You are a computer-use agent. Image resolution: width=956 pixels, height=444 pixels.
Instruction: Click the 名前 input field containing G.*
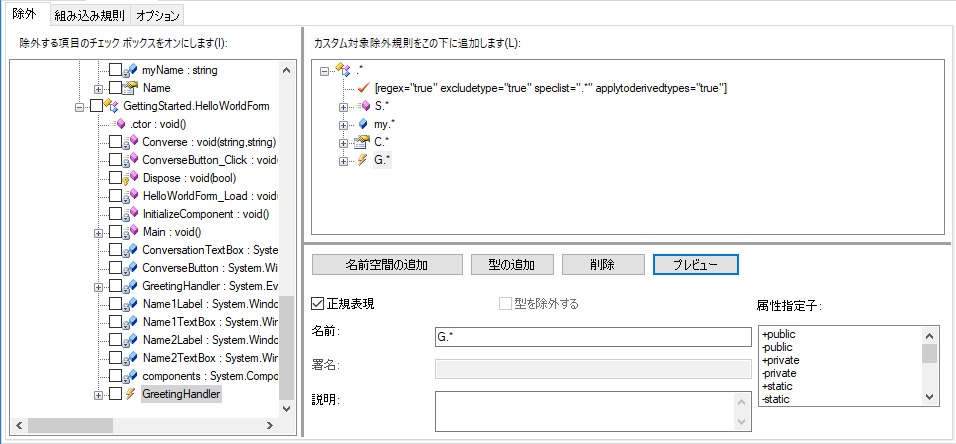click(x=593, y=337)
